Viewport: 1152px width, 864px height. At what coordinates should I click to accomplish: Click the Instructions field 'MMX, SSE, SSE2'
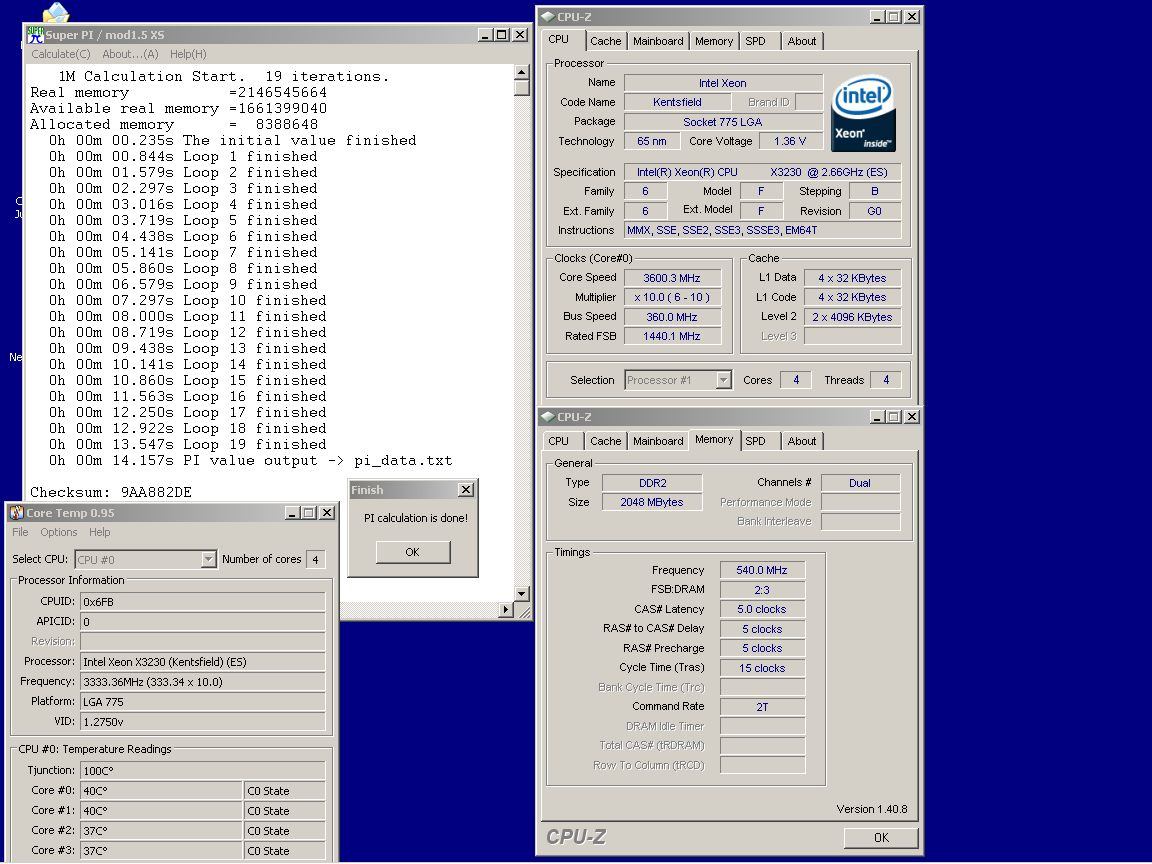point(763,230)
